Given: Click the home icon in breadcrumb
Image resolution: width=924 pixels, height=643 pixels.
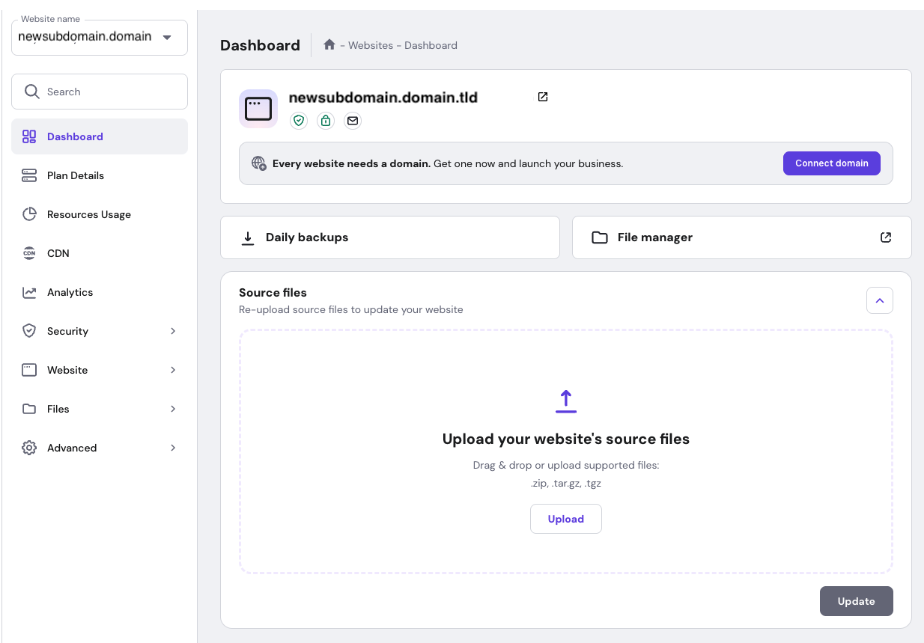Looking at the screenshot, I should 329,45.
